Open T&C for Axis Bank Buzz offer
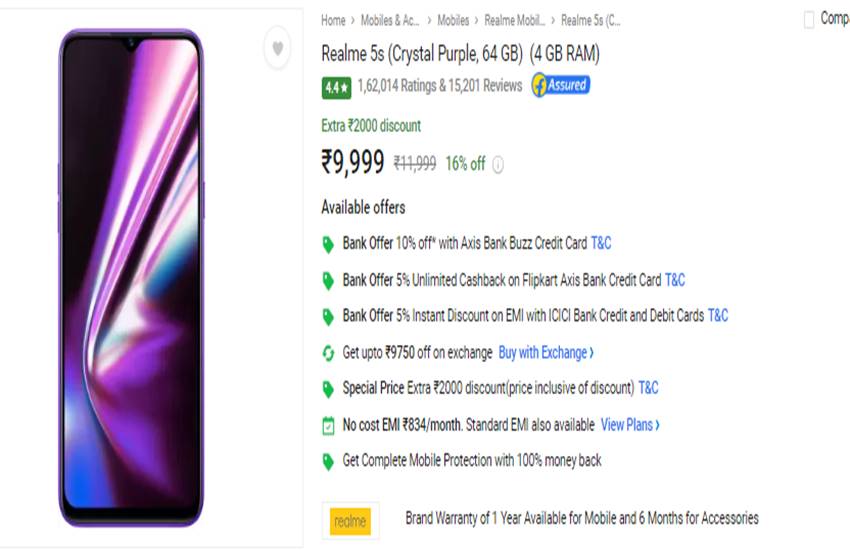 601,243
